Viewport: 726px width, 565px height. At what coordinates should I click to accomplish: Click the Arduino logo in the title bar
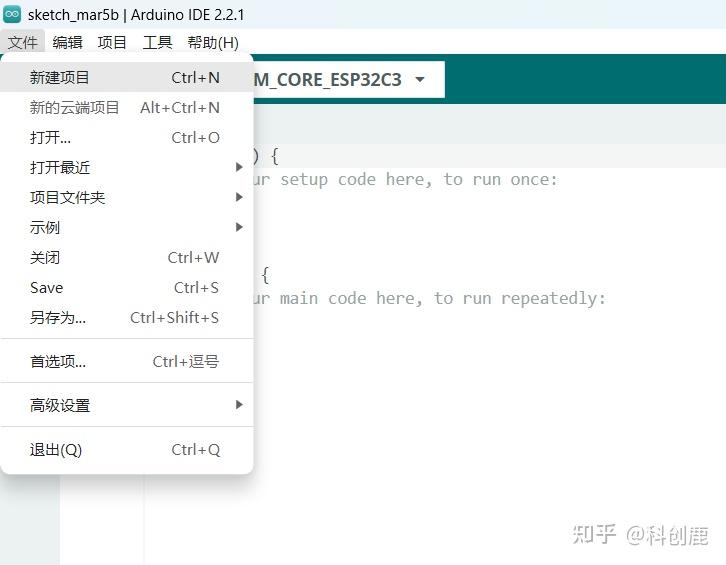[x=13, y=14]
